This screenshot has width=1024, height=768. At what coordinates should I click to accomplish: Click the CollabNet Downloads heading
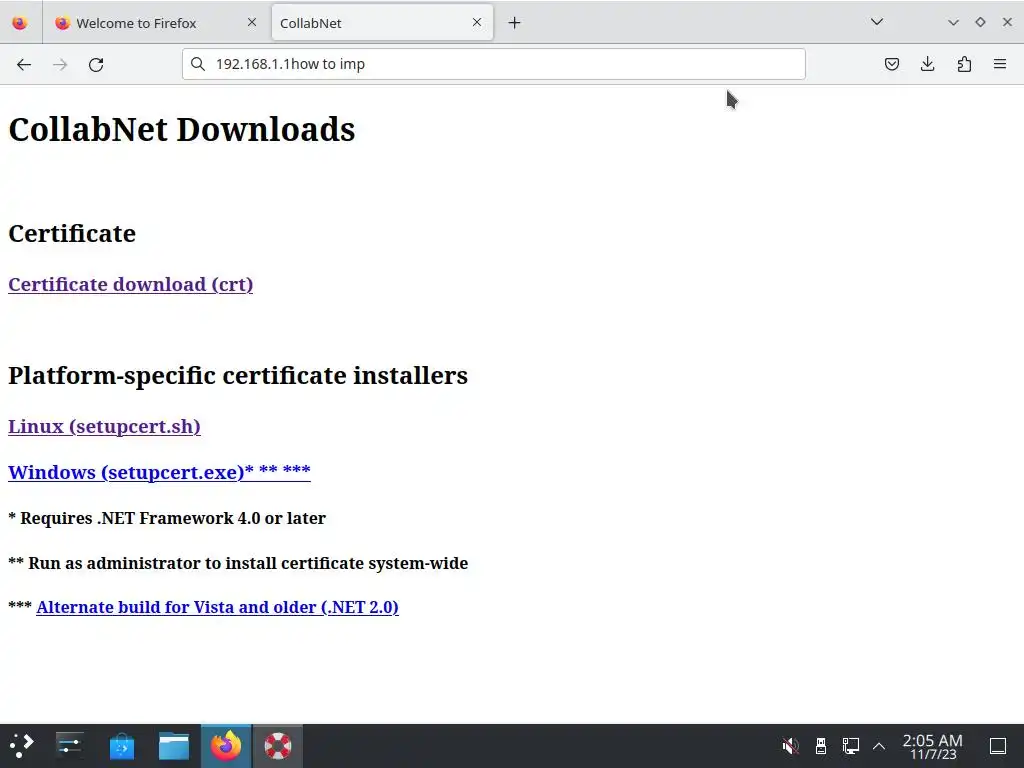(182, 129)
